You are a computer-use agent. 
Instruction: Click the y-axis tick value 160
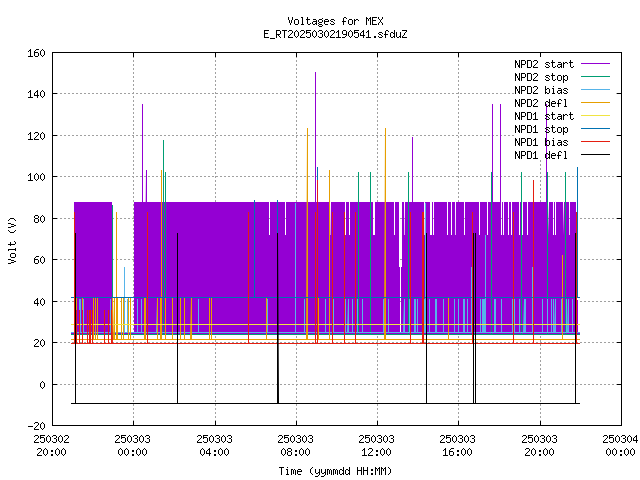pos(36,53)
